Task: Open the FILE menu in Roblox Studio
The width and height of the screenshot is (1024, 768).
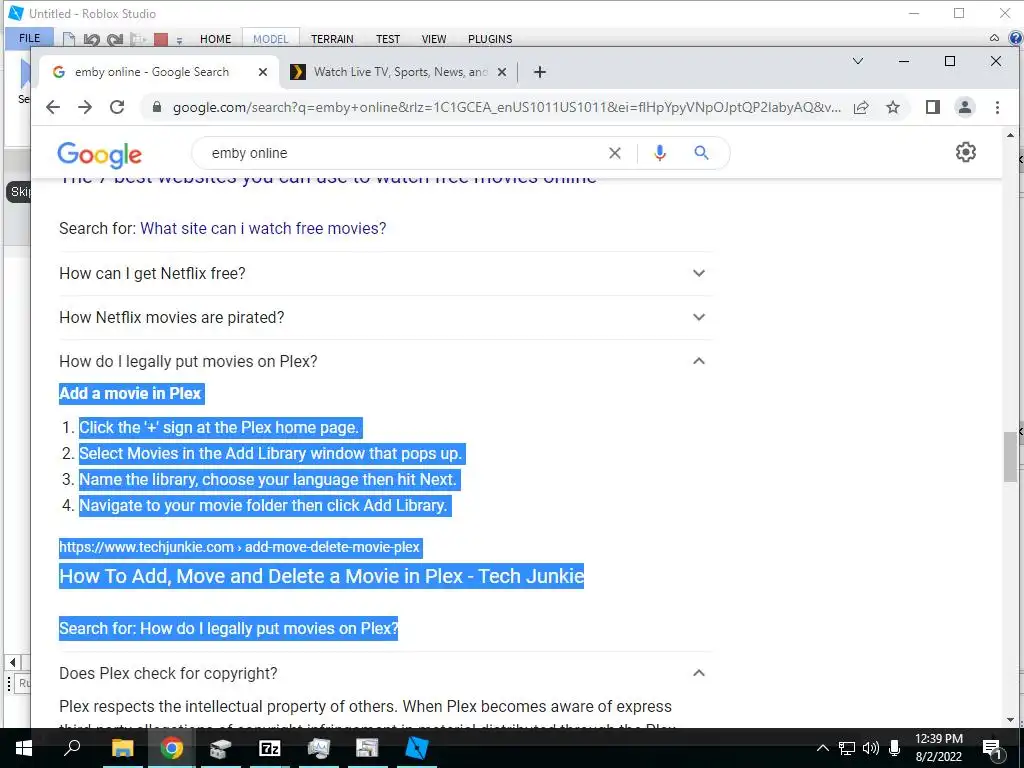Action: click(29, 39)
